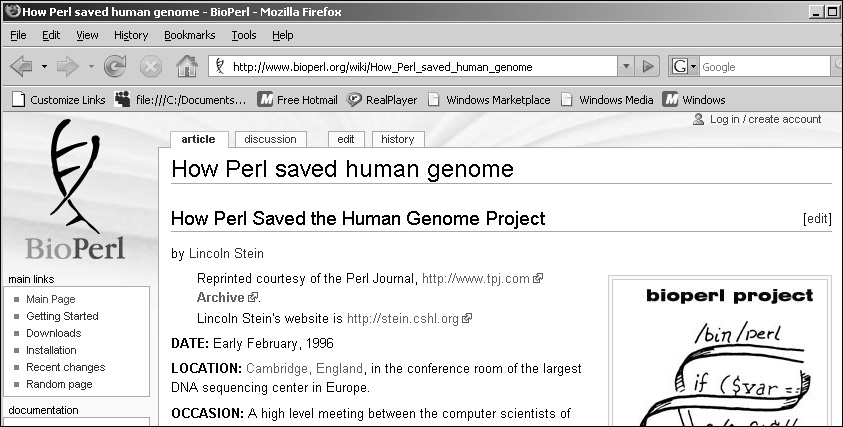Open the history tab of the article

pos(398,139)
